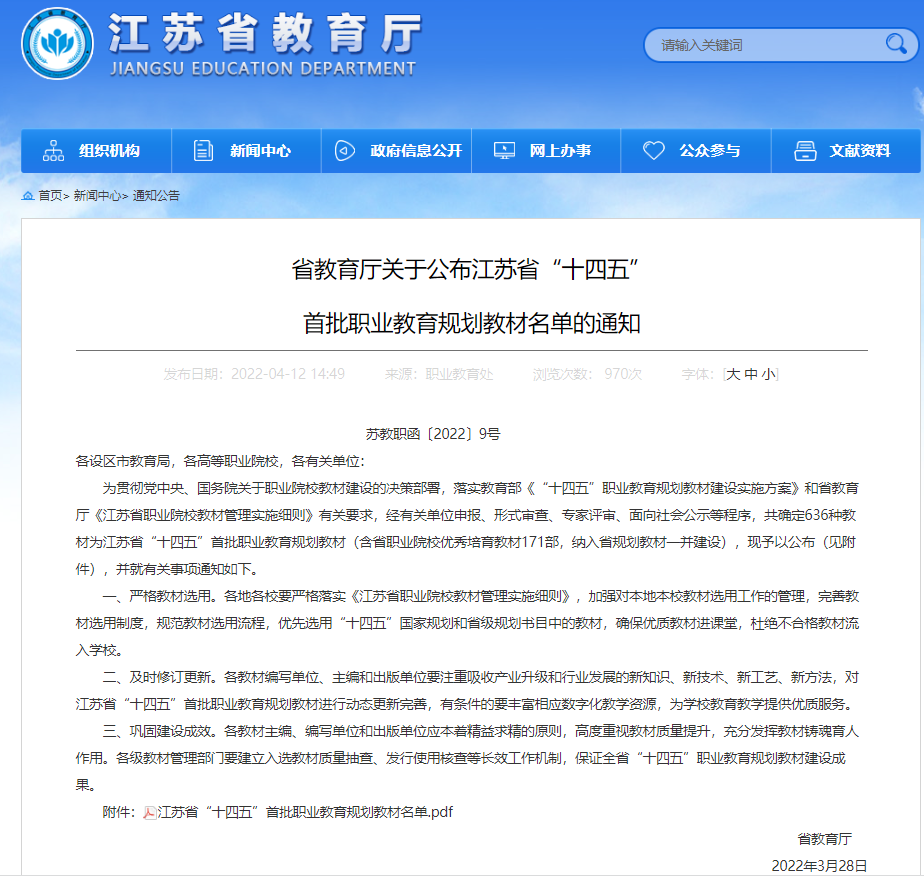The height and width of the screenshot is (877, 924).
Task: Set font size to 中 (medium)
Action: coord(750,374)
